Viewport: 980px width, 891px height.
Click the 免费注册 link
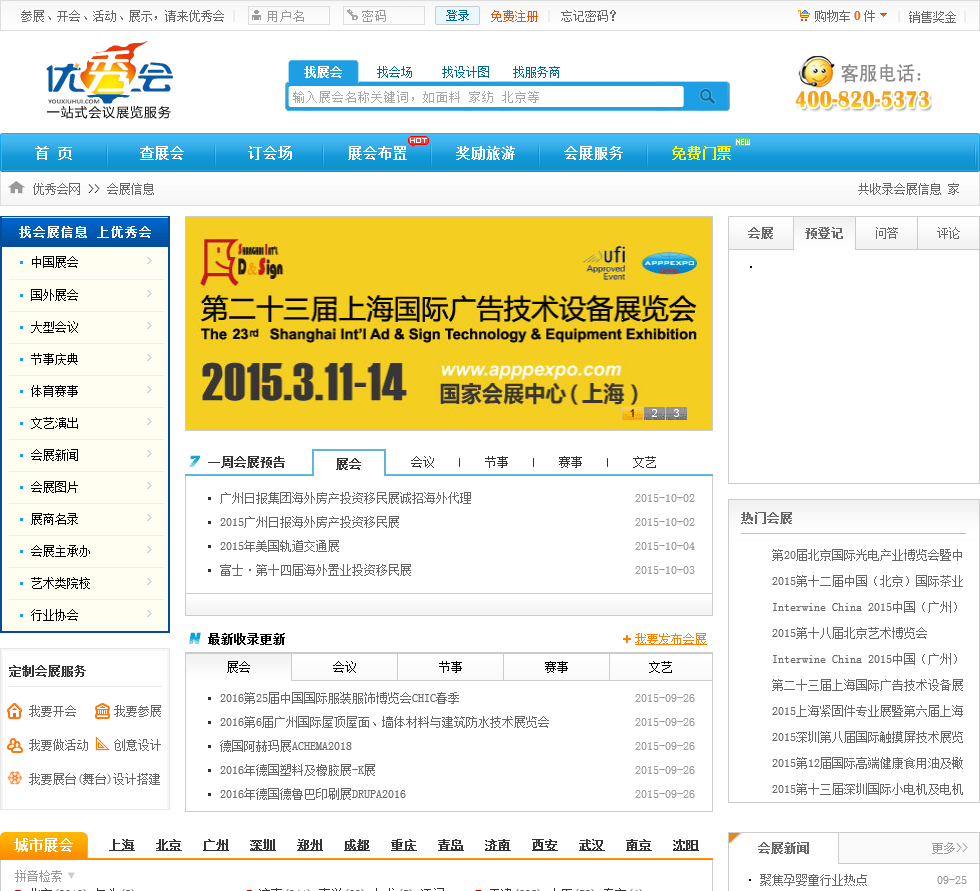tap(514, 16)
